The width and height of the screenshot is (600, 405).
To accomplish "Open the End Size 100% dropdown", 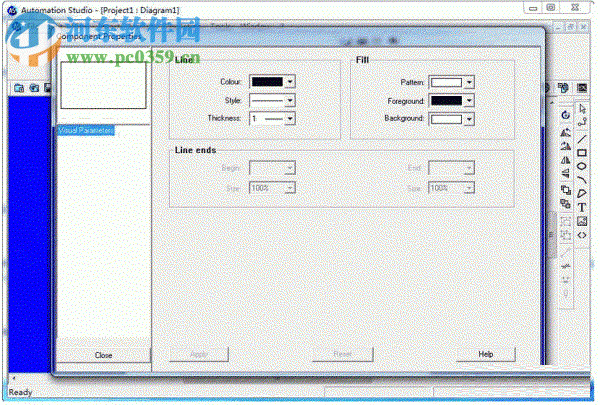I will (469, 188).
